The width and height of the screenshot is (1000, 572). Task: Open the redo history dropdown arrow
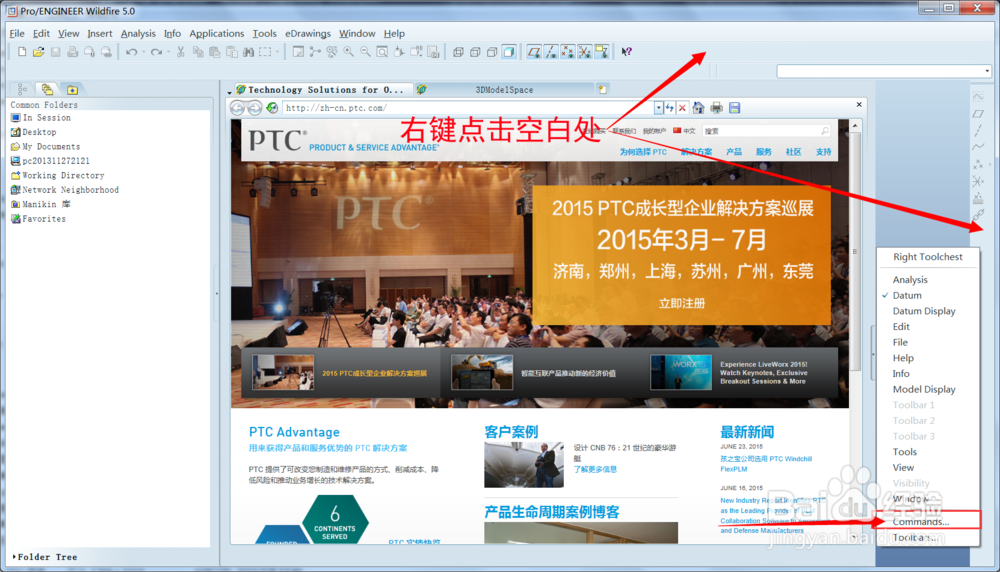pos(168,52)
